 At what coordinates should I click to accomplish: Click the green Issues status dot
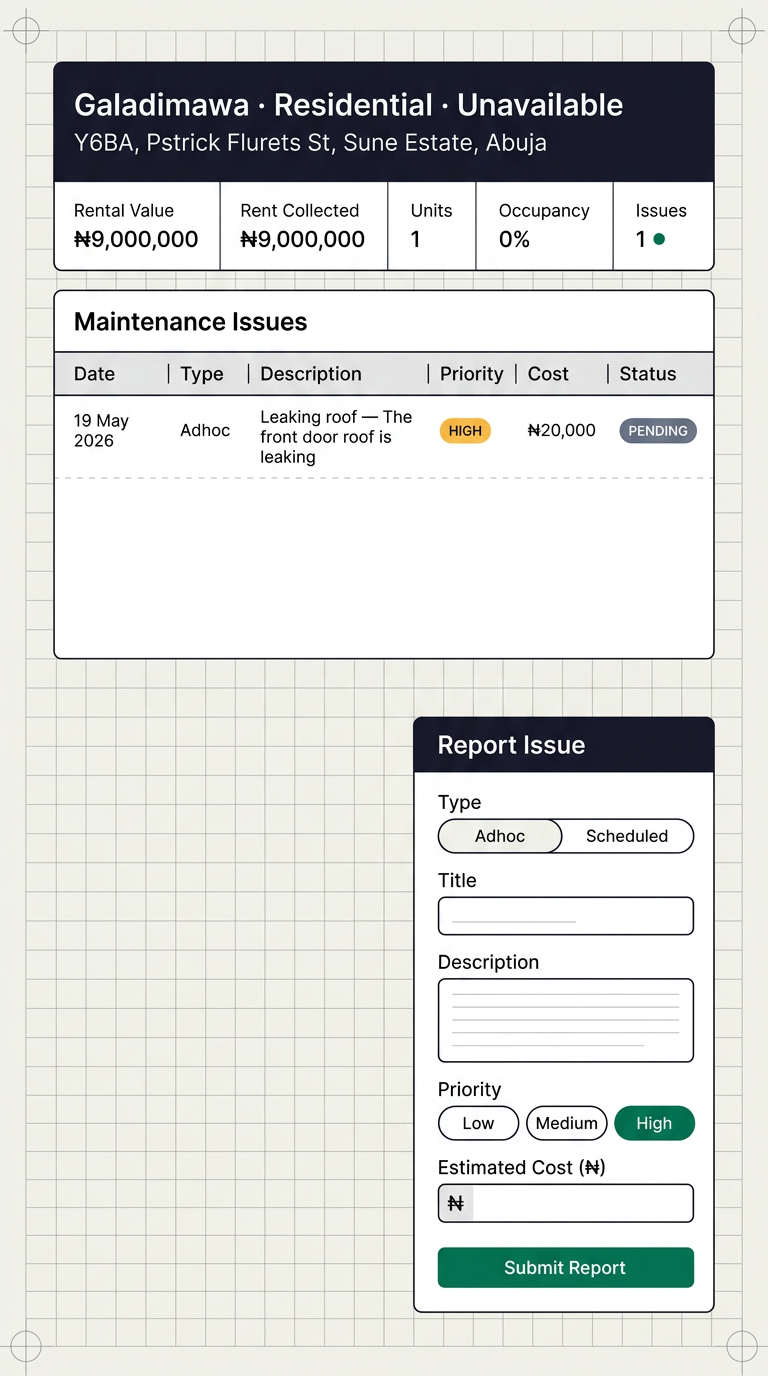pyautogui.click(x=658, y=239)
